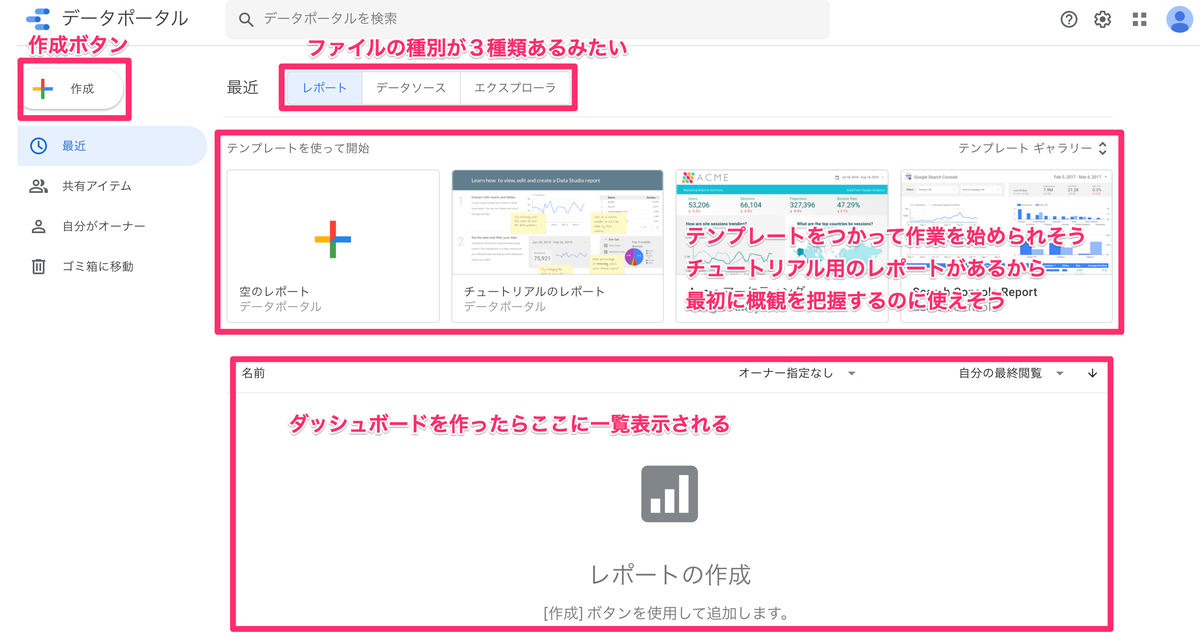1200x639 pixels.
Task: Expand the テンプレート ギャラリー
Action: click(x=1032, y=148)
